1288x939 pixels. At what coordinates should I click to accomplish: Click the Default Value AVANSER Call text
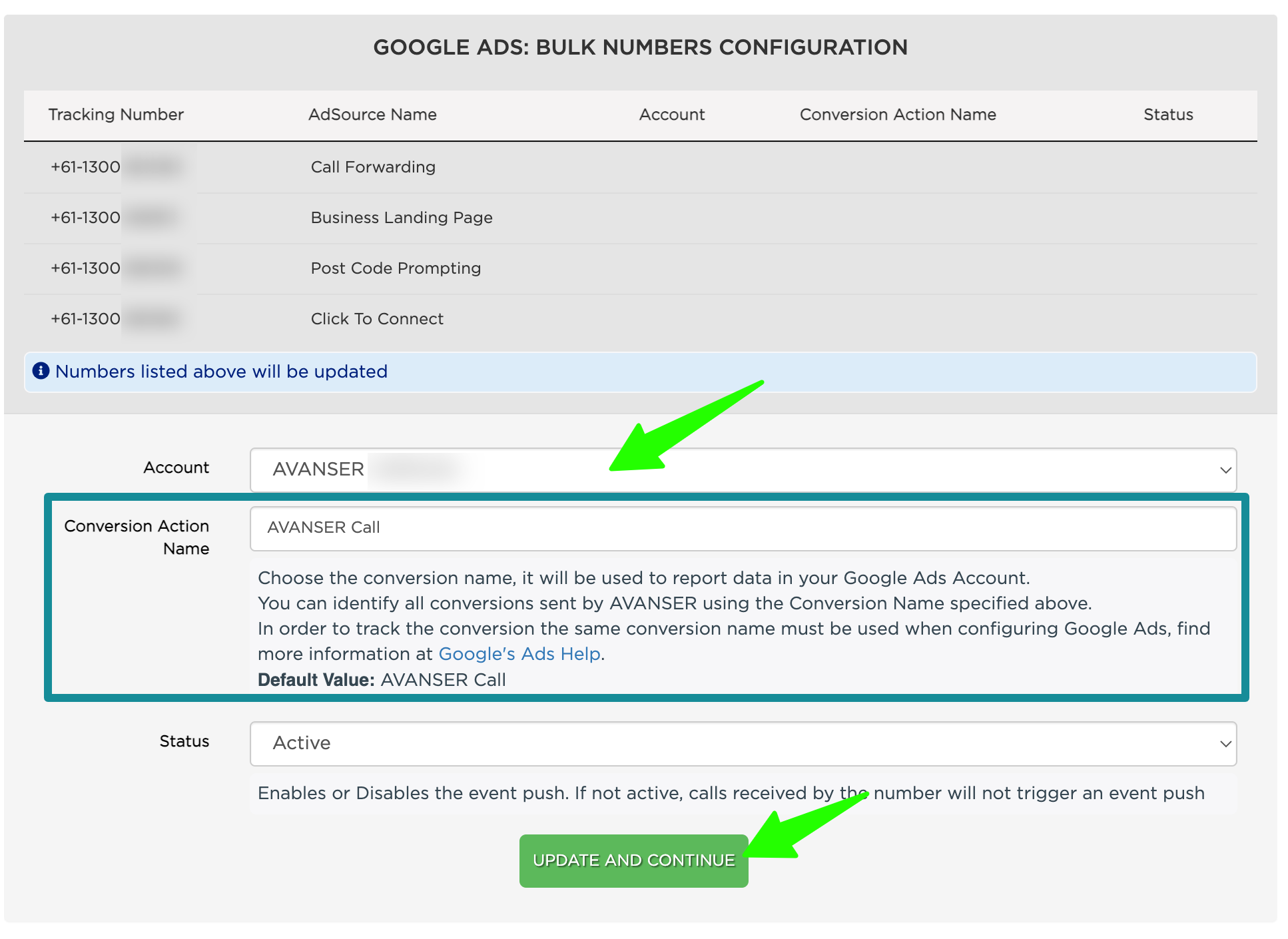click(382, 680)
